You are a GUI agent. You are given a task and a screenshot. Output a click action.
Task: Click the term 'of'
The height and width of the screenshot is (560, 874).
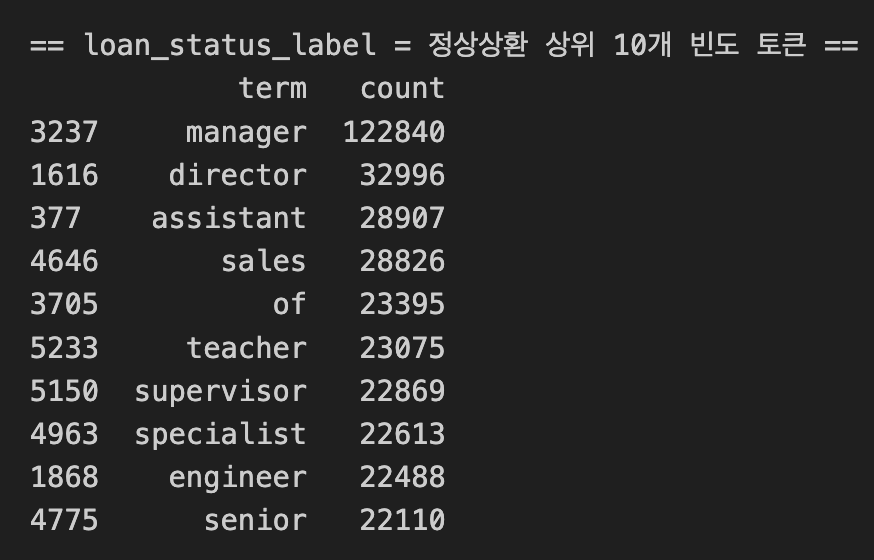point(289,304)
